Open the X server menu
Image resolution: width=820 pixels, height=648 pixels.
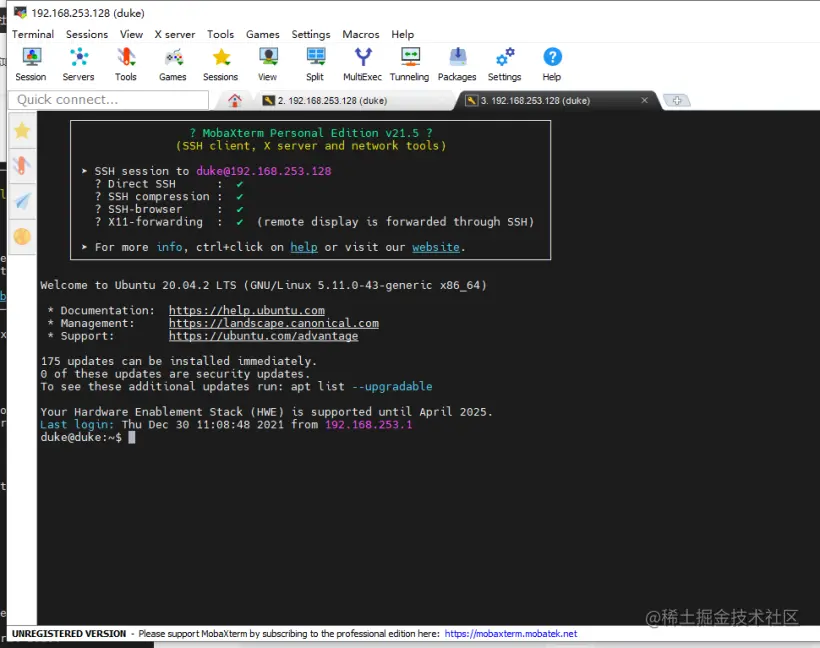pyautogui.click(x=175, y=35)
